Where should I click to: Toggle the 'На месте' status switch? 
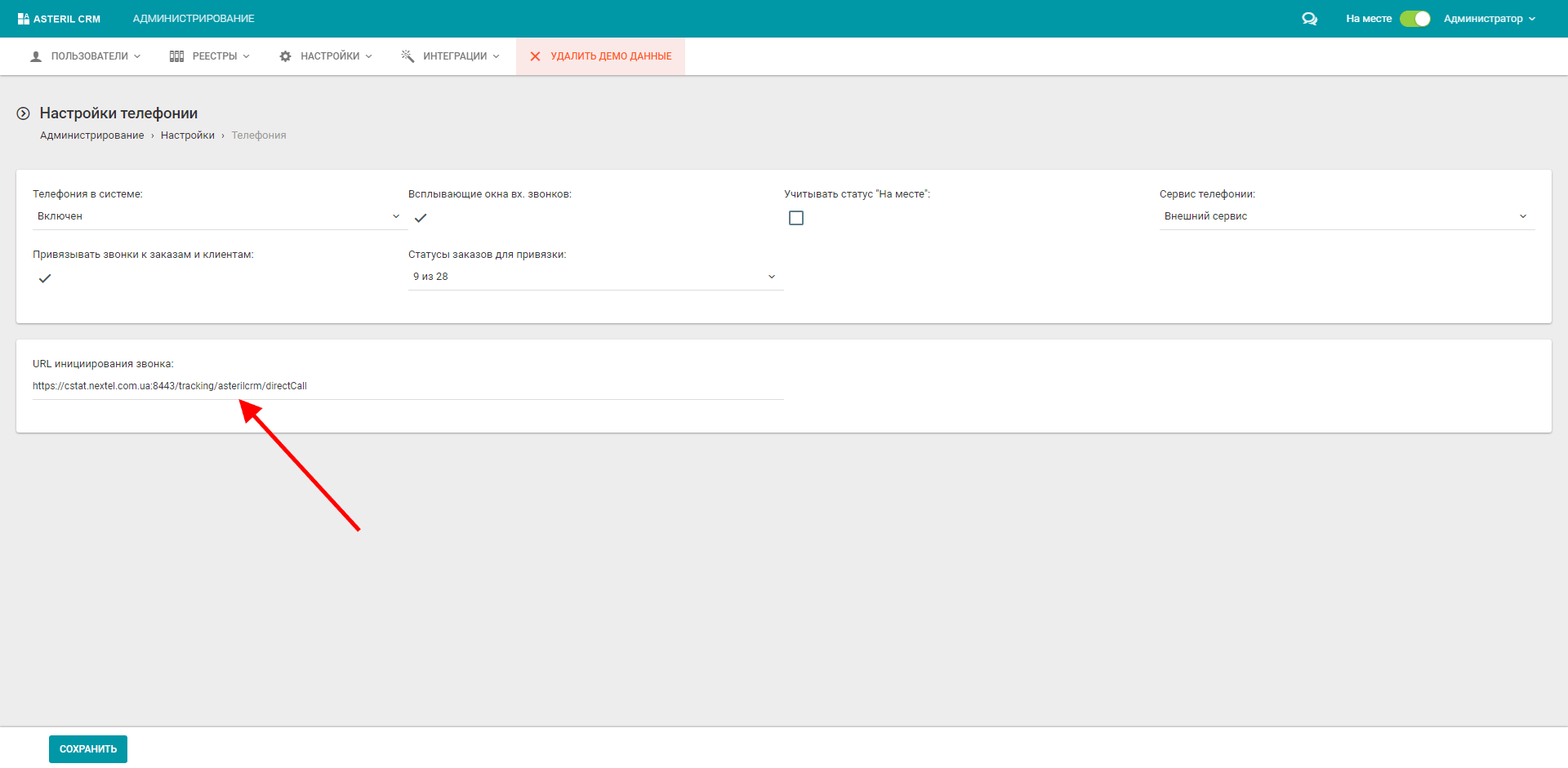1414,19
